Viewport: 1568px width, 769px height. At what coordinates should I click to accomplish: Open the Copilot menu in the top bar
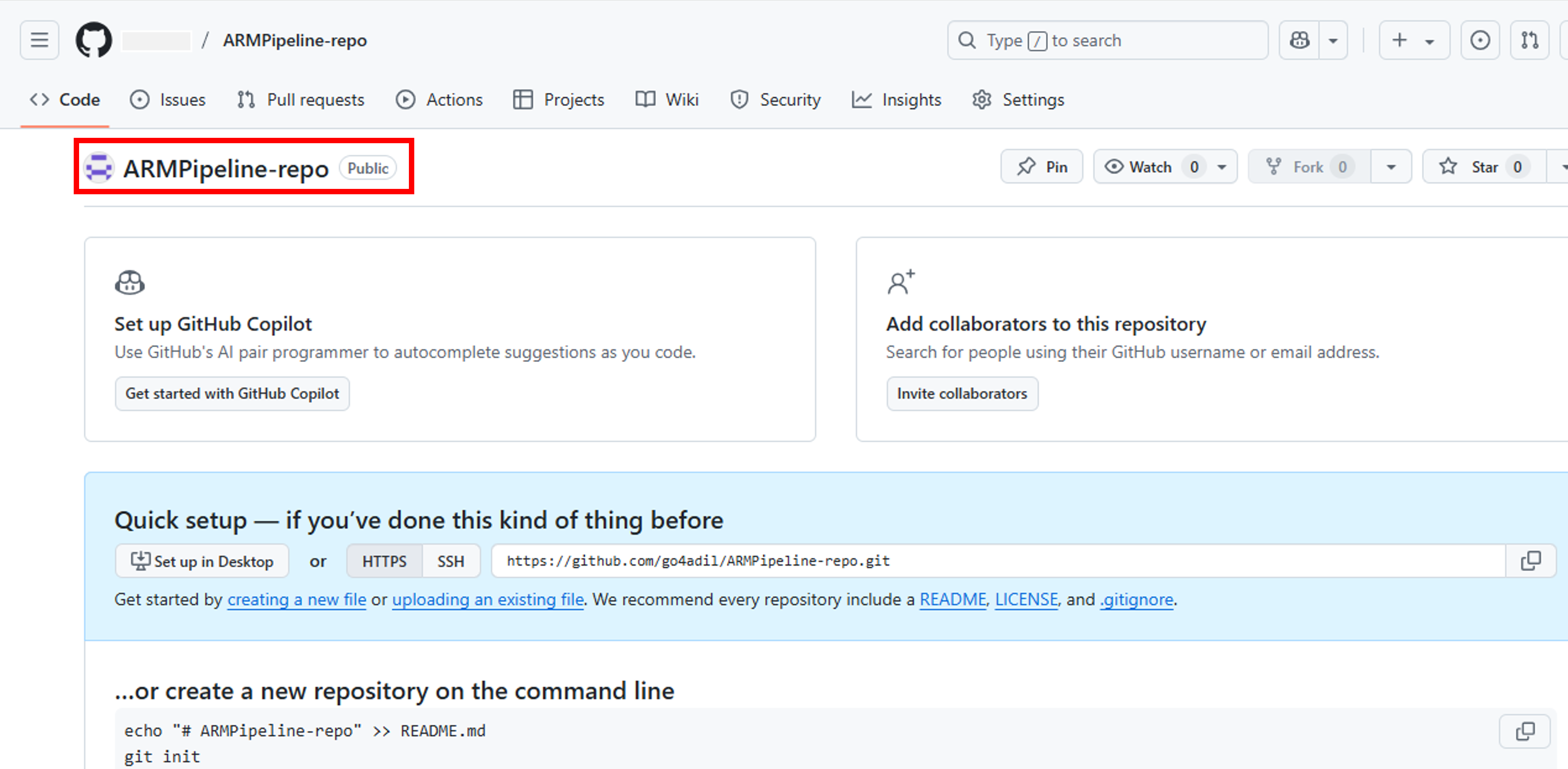(1332, 40)
